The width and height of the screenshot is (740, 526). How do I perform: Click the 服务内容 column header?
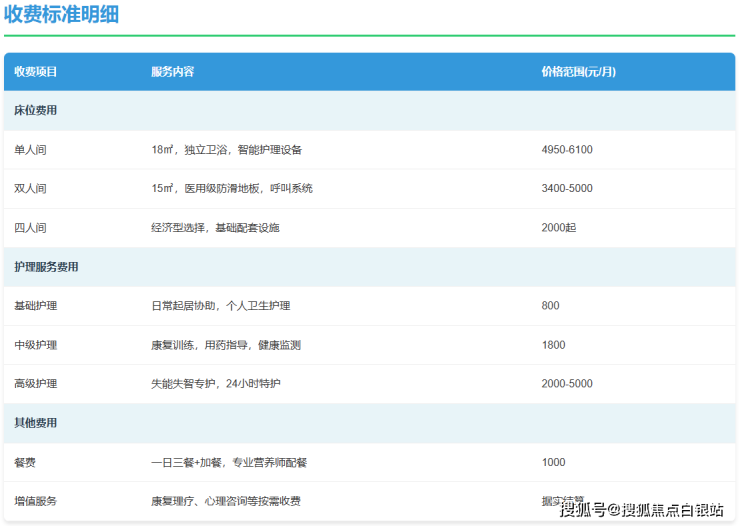tap(172, 72)
